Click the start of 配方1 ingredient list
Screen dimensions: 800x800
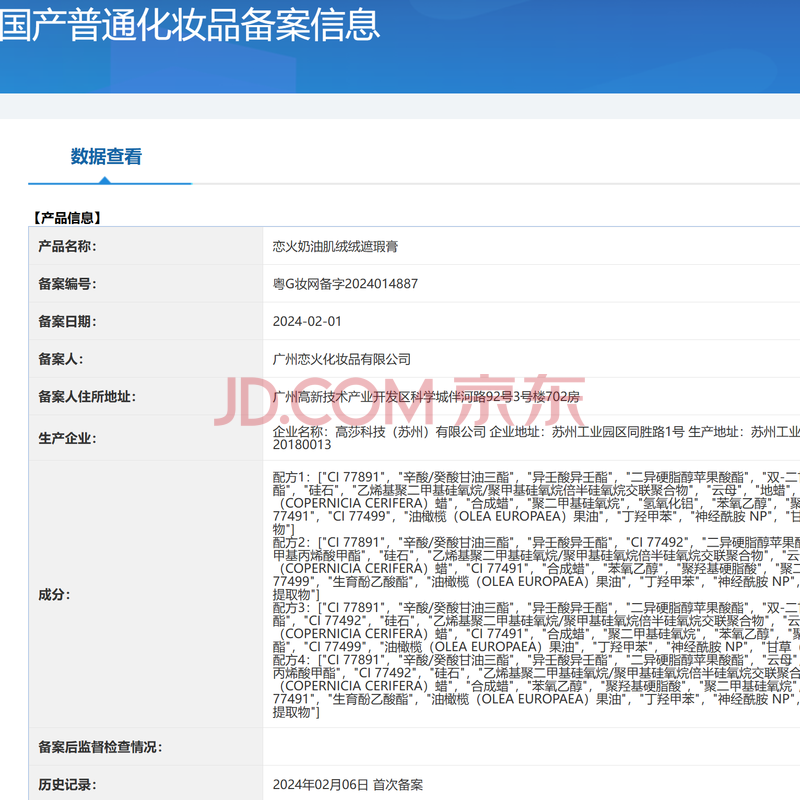[x=292, y=475]
